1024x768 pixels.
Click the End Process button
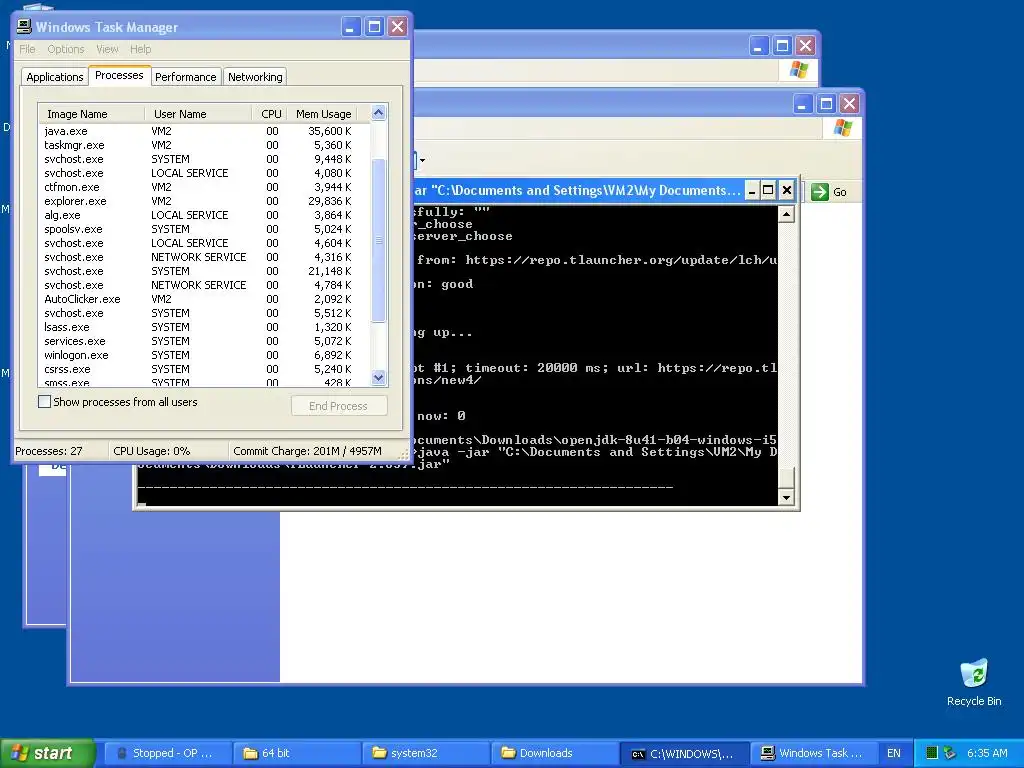(339, 406)
